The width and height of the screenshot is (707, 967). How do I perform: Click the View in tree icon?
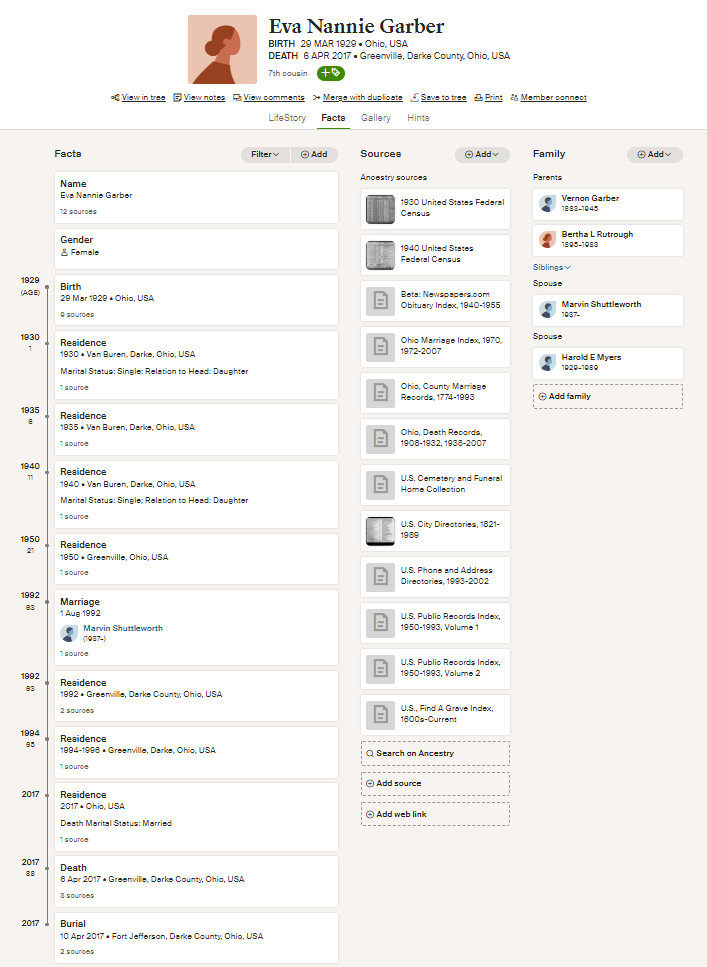(x=116, y=98)
